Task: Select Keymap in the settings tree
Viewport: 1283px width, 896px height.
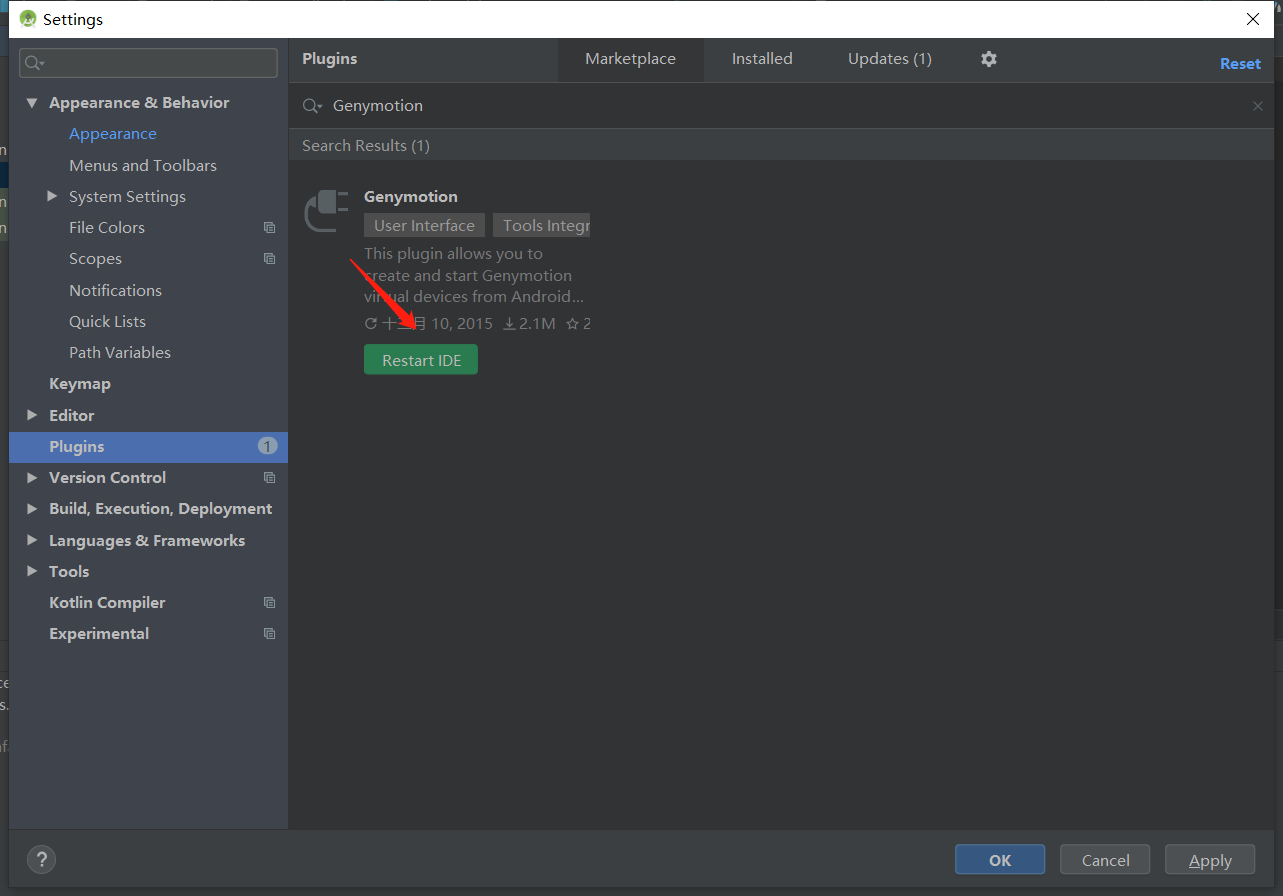Action: coord(80,383)
